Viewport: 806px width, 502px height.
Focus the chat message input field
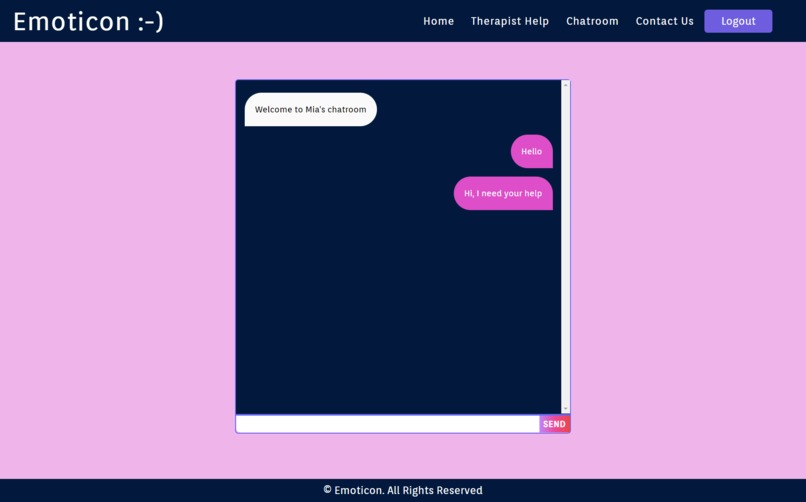pyautogui.click(x=388, y=424)
